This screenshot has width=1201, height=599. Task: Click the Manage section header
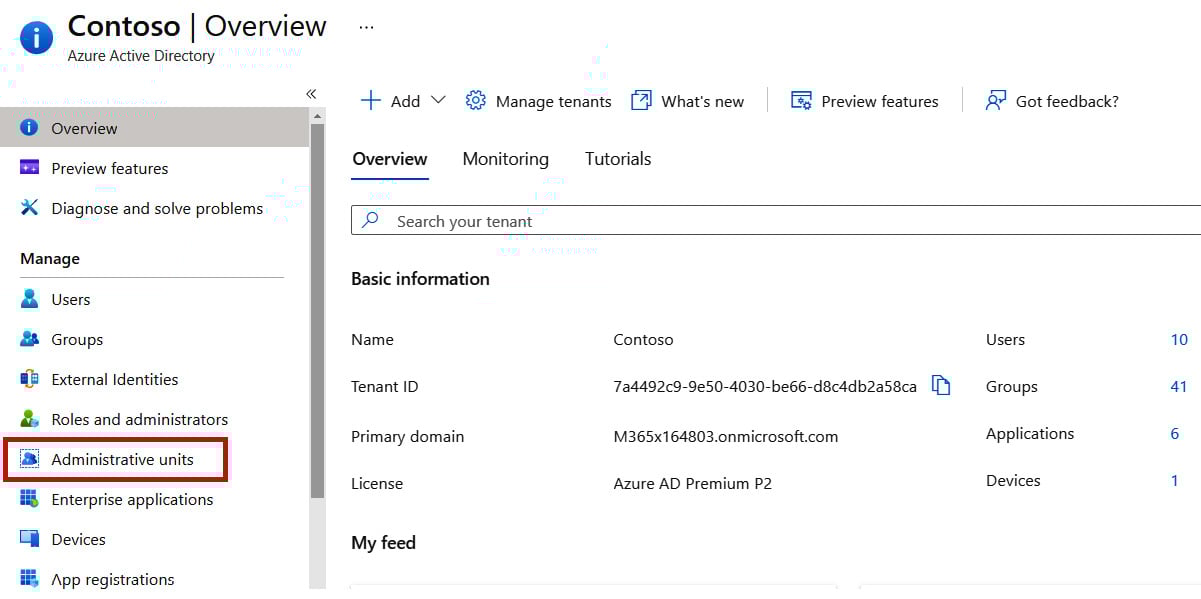point(50,258)
